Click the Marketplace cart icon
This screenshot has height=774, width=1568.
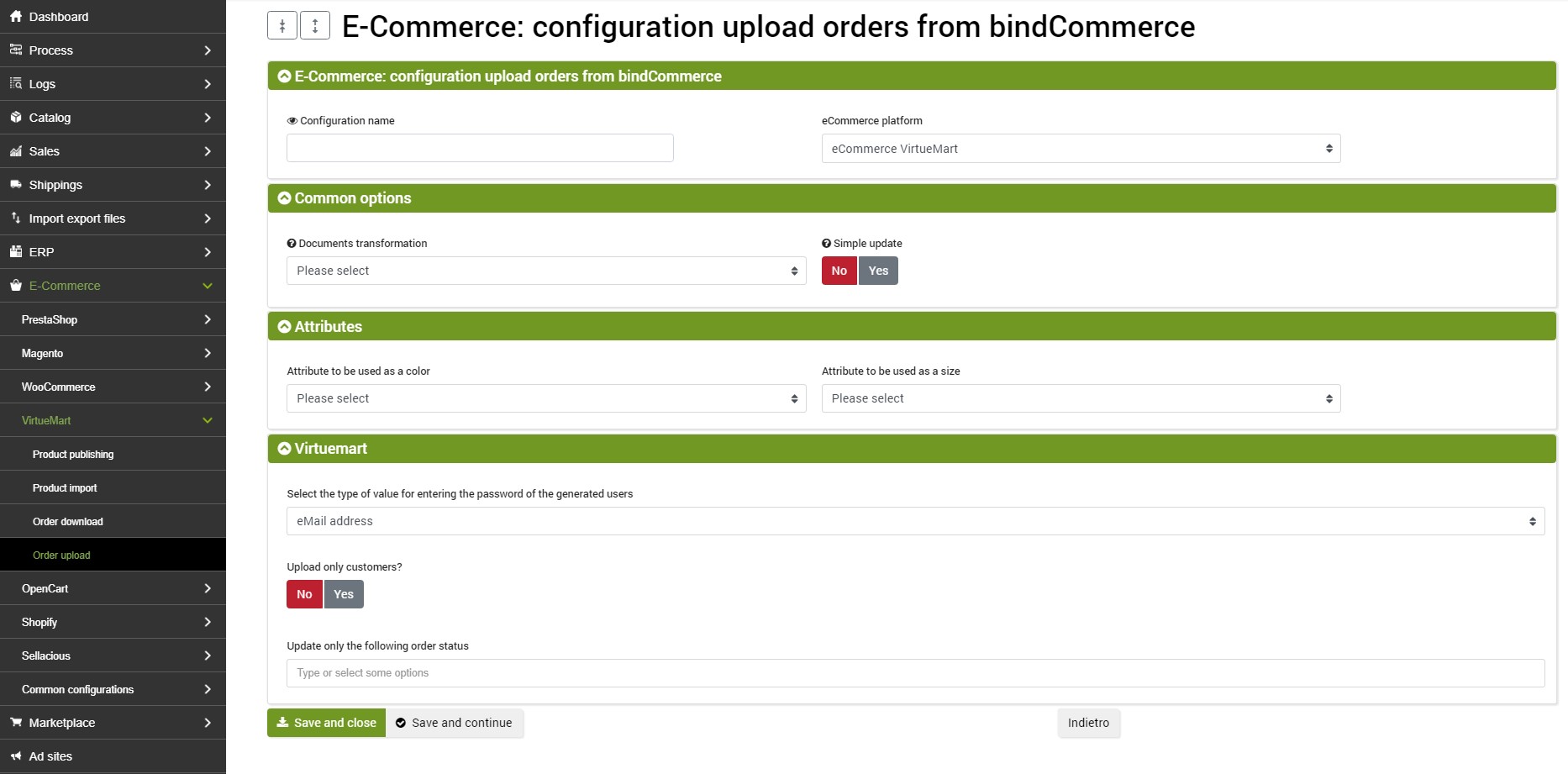16,723
